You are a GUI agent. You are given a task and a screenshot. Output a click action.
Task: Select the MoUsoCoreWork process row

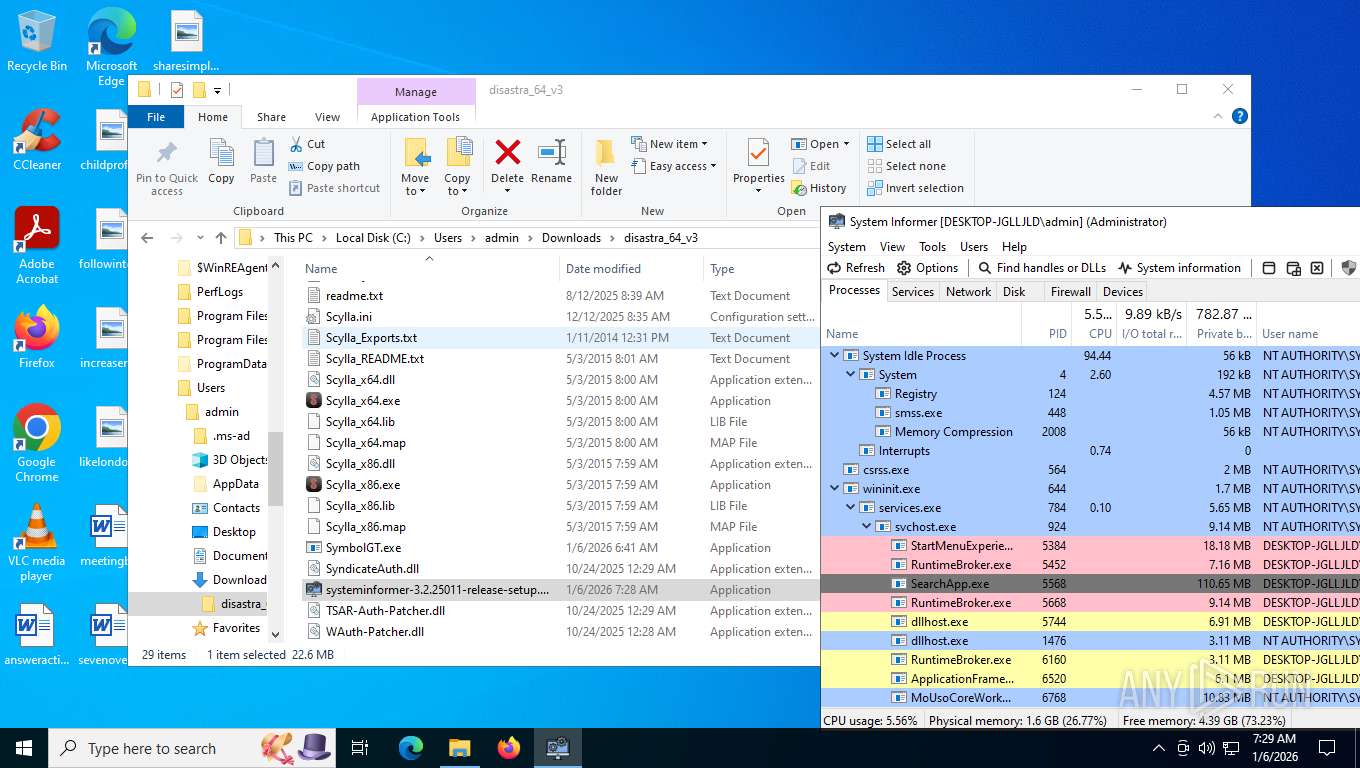(x=1090, y=698)
